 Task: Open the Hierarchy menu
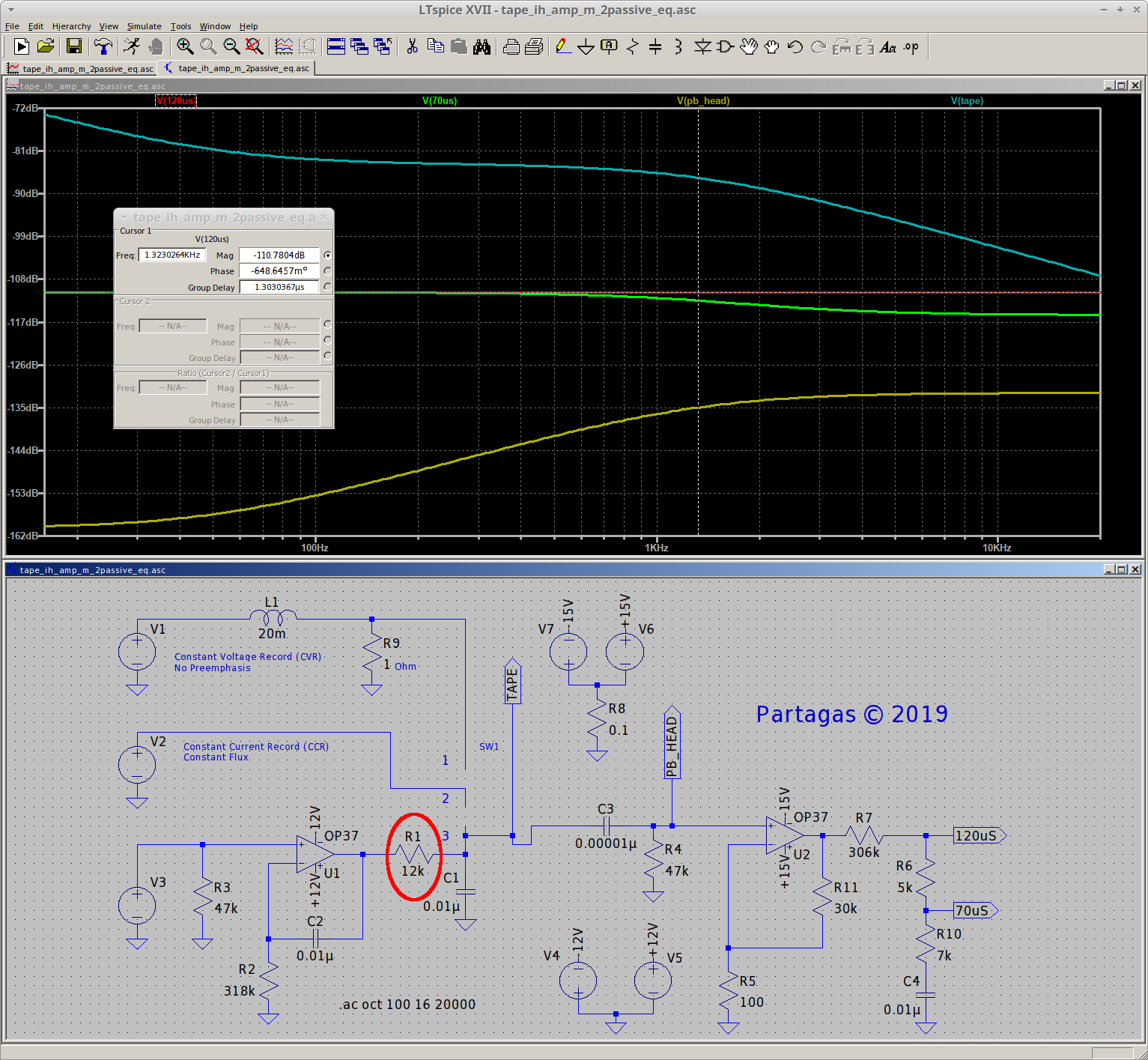71,26
